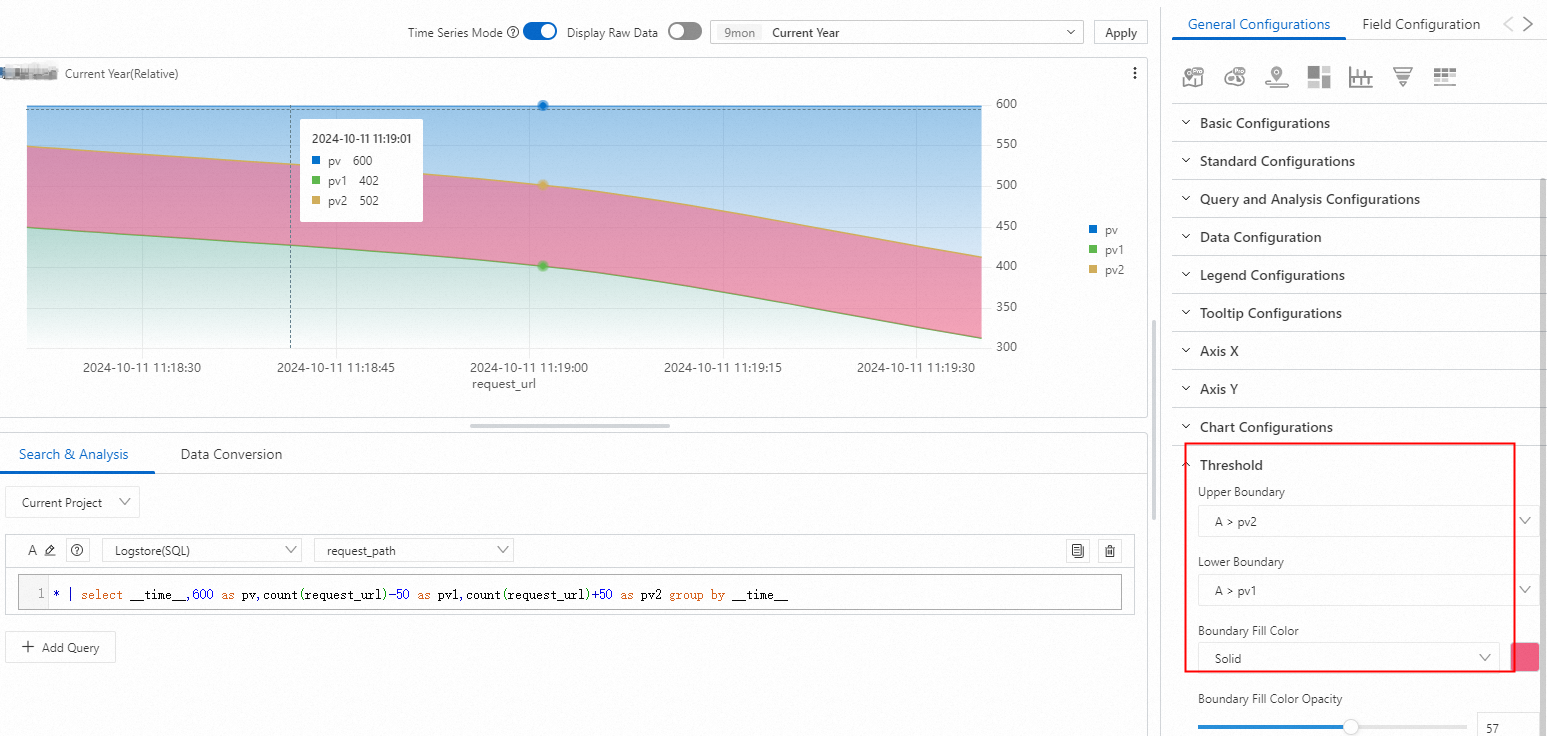1547x736 pixels.
Task: Expand the Chart Configurations section
Action: coord(1360,427)
